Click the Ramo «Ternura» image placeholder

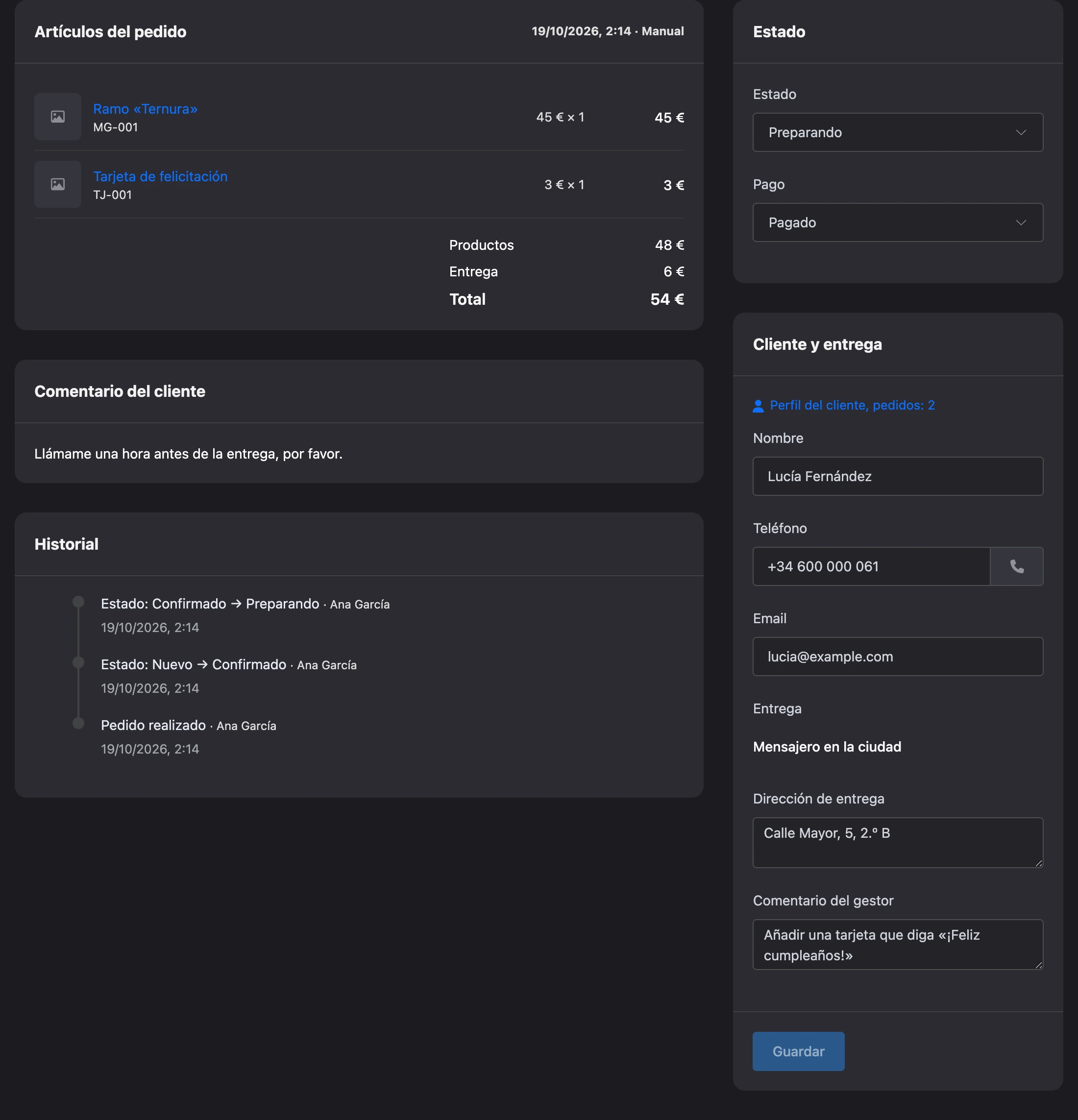58,117
